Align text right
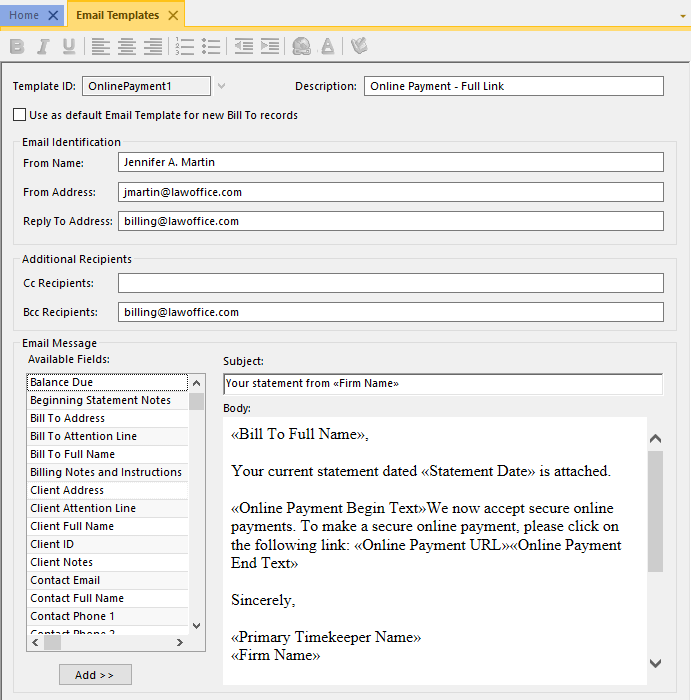Screen dimensions: 692x700 (x=153, y=46)
